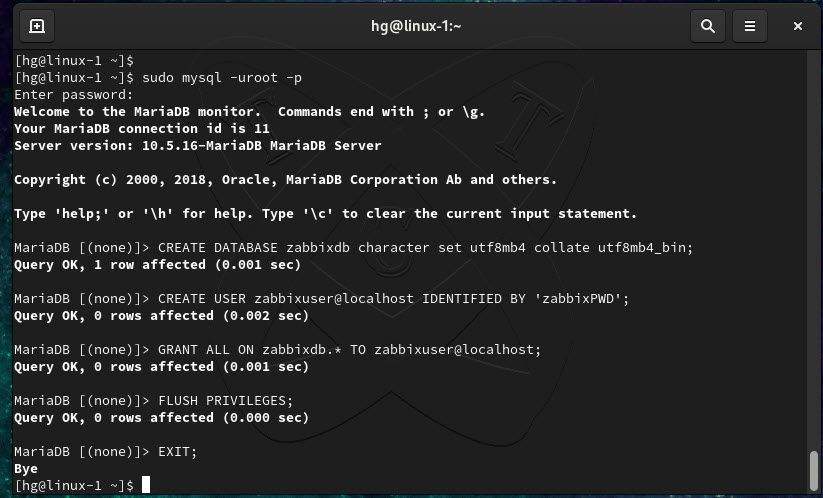This screenshot has height=498, width=823.
Task: Open a new terminal tab
Action: click(37, 26)
